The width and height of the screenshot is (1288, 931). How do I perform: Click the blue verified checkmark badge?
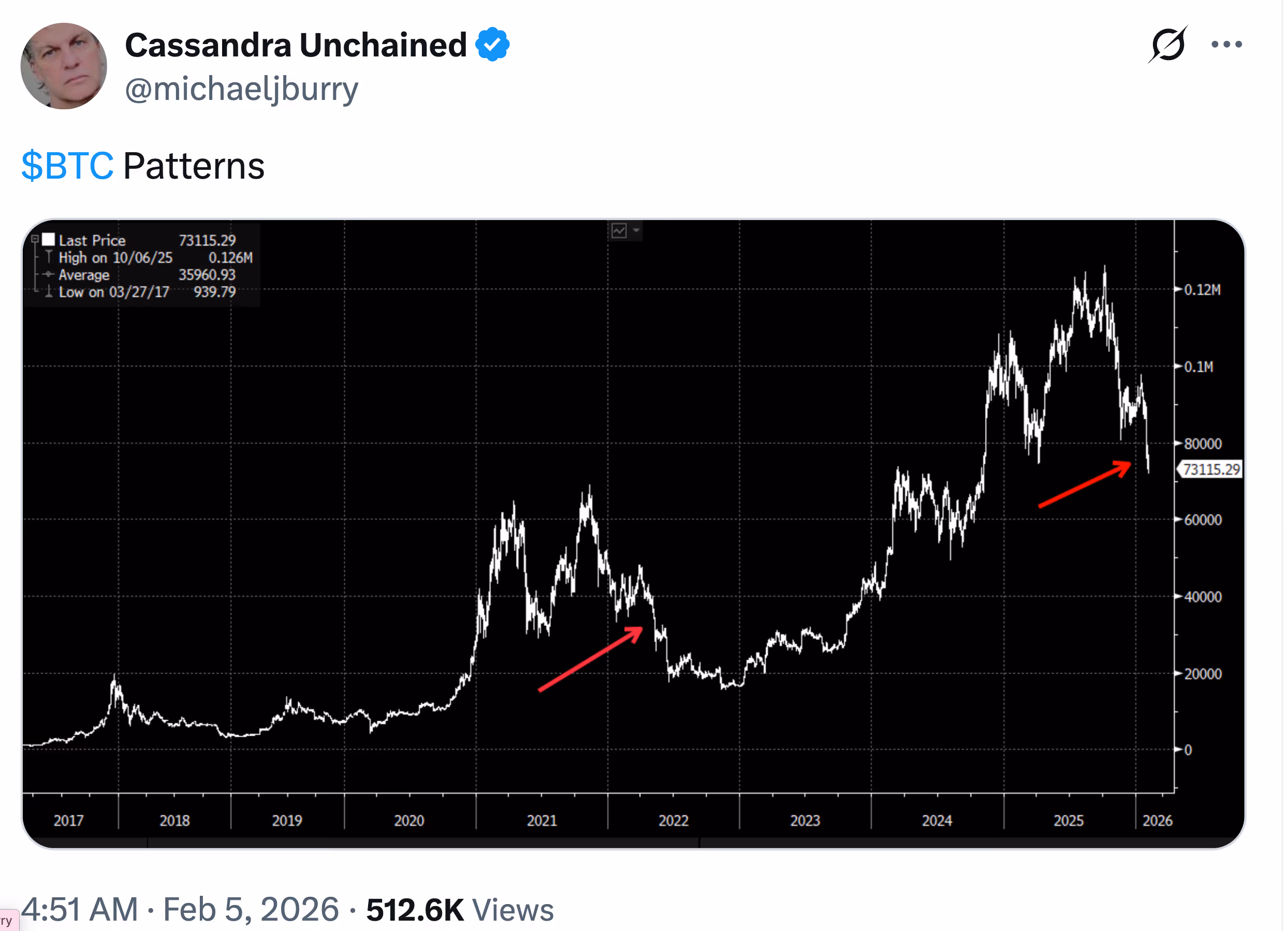[x=492, y=45]
